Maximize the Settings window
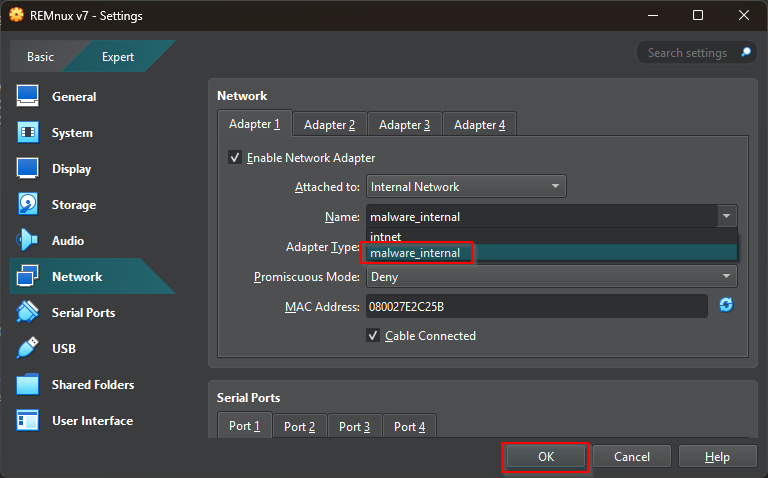768x478 pixels. coord(697,15)
